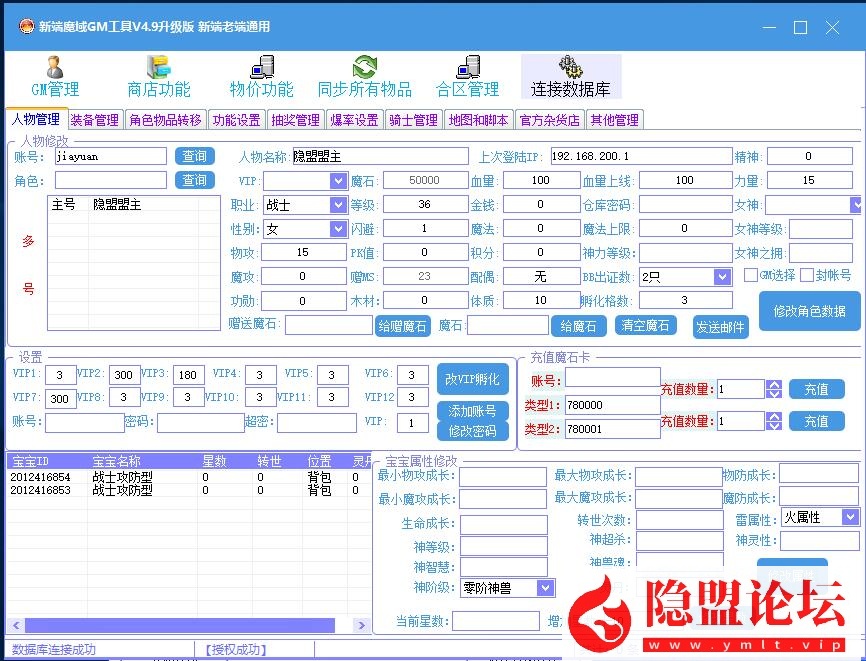The width and height of the screenshot is (866, 661).
Task: Click pet list scroll right arrow
Action: point(361,625)
